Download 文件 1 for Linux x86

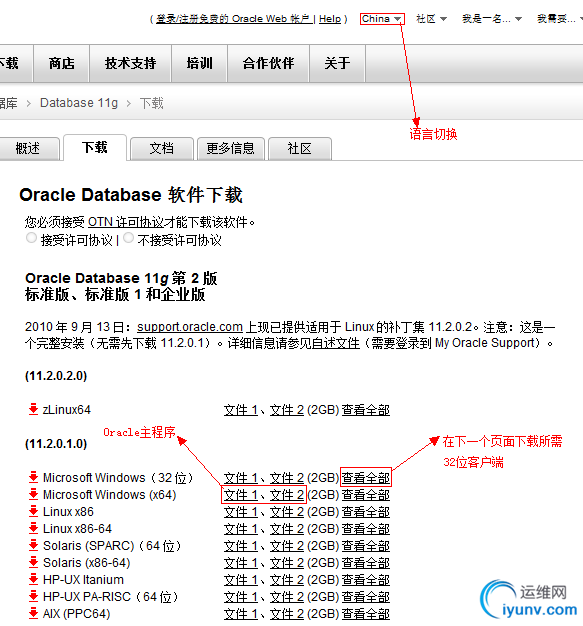[241, 512]
